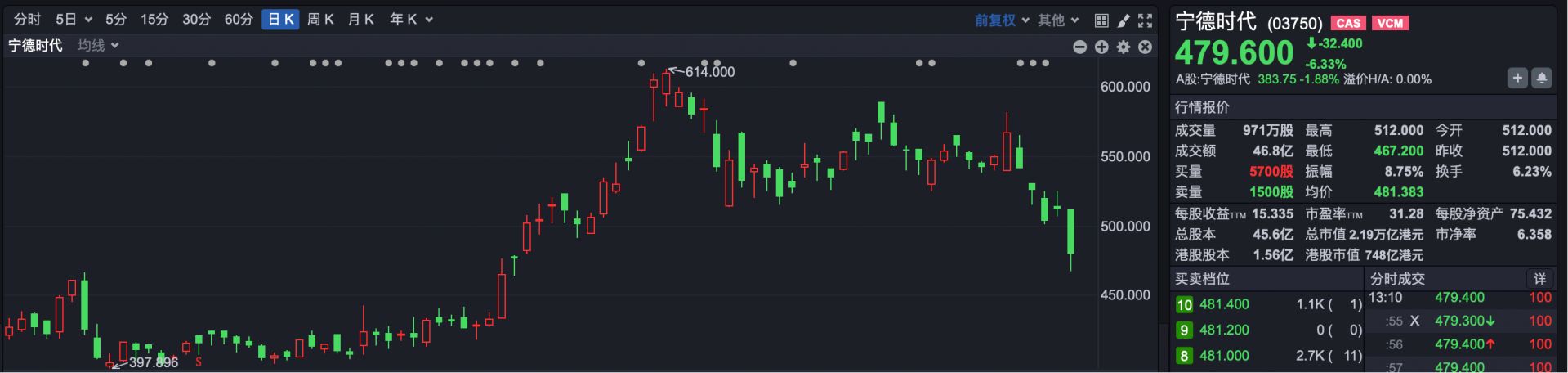The width and height of the screenshot is (1568, 373).
Task: Open the 其他 dropdown
Action: (1058, 20)
